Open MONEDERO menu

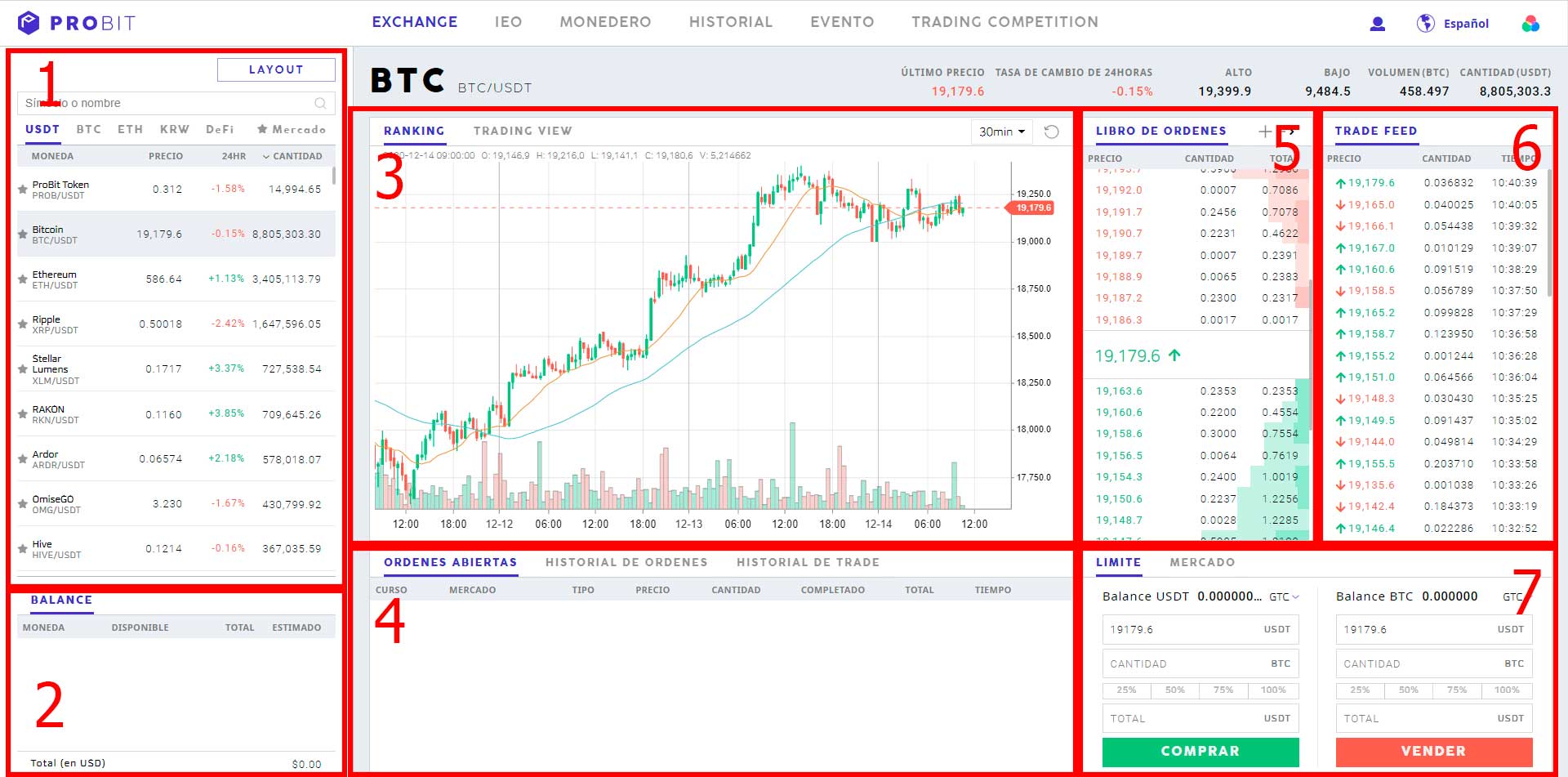pos(605,22)
